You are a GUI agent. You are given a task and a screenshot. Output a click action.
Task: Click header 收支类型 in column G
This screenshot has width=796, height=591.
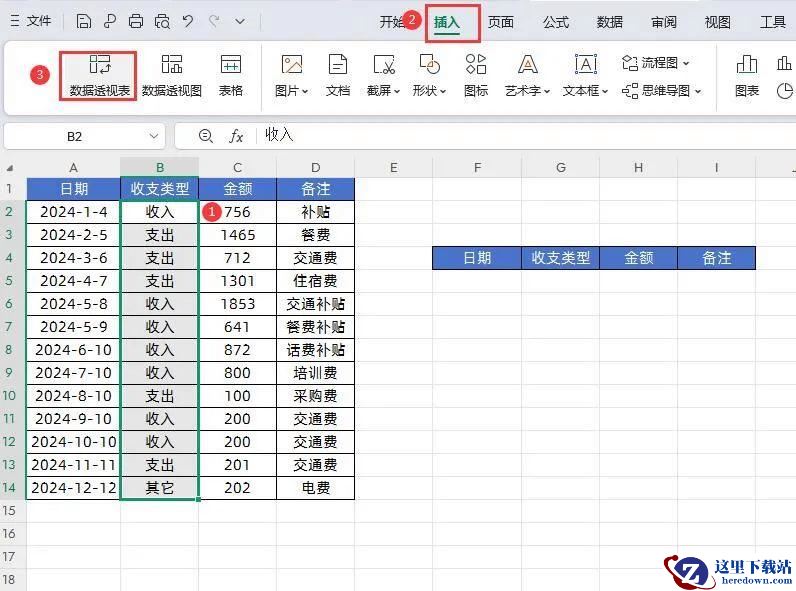(x=560, y=258)
